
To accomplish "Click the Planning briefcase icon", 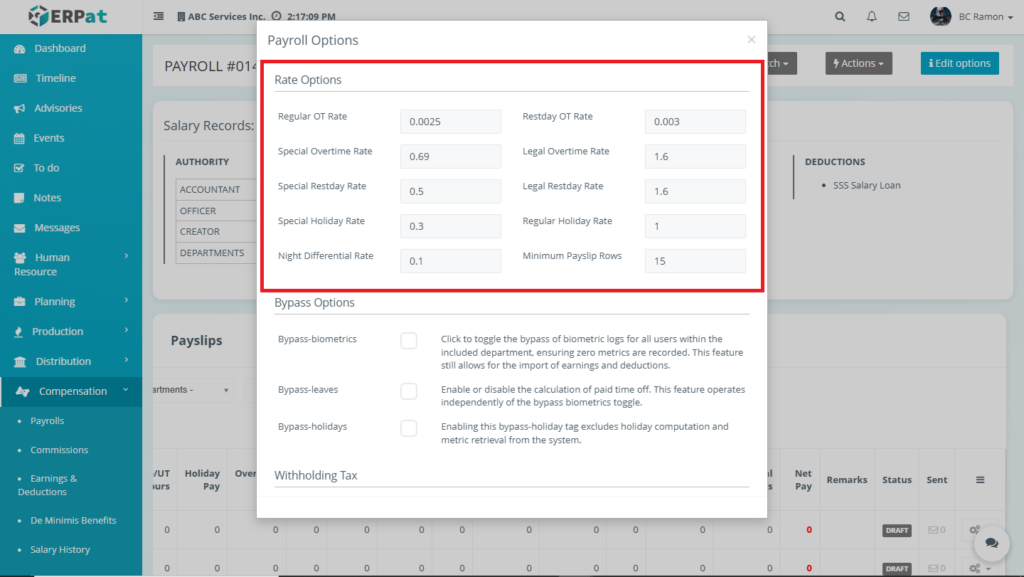I will (x=20, y=302).
